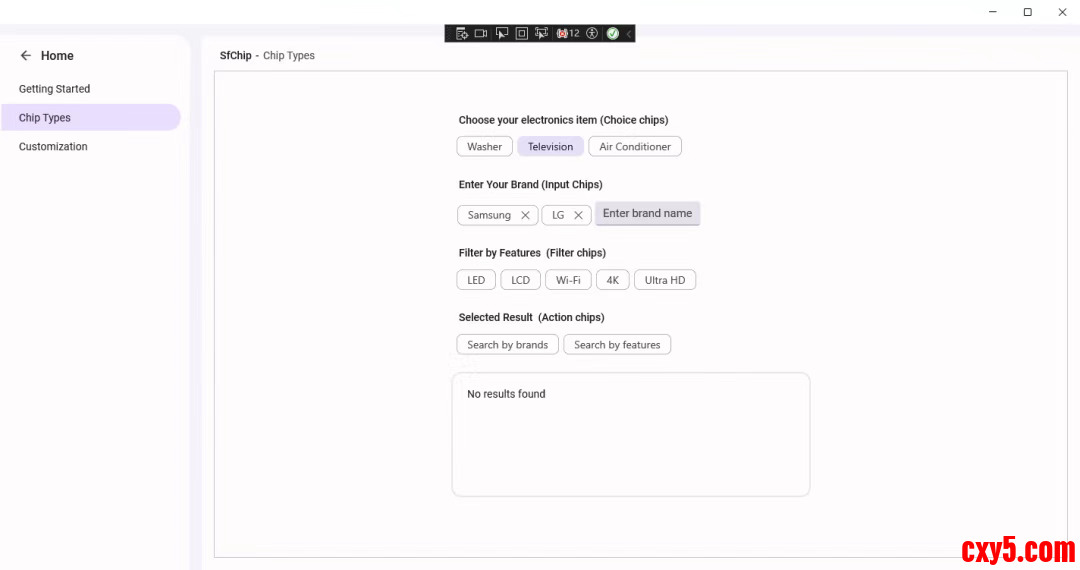1080x570 pixels.
Task: Open Getting Started in the sidebar
Action: click(55, 89)
